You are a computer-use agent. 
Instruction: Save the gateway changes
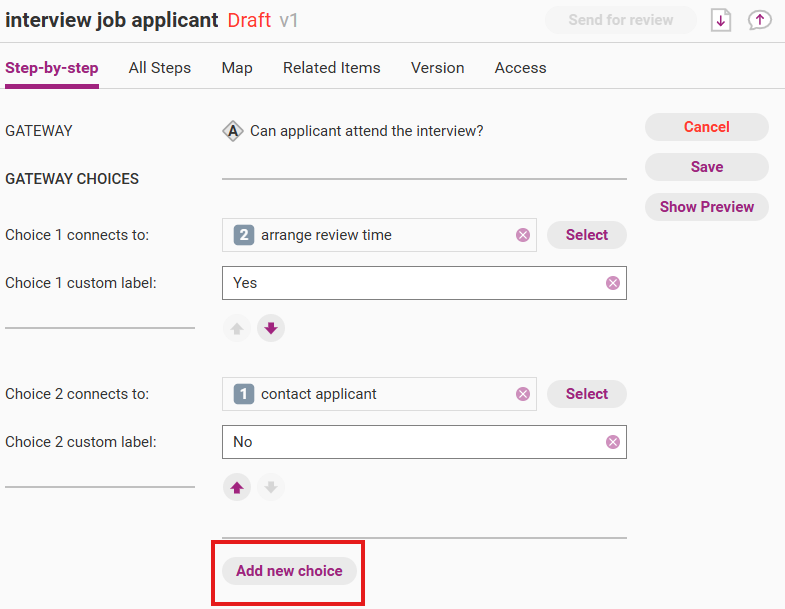[707, 167]
